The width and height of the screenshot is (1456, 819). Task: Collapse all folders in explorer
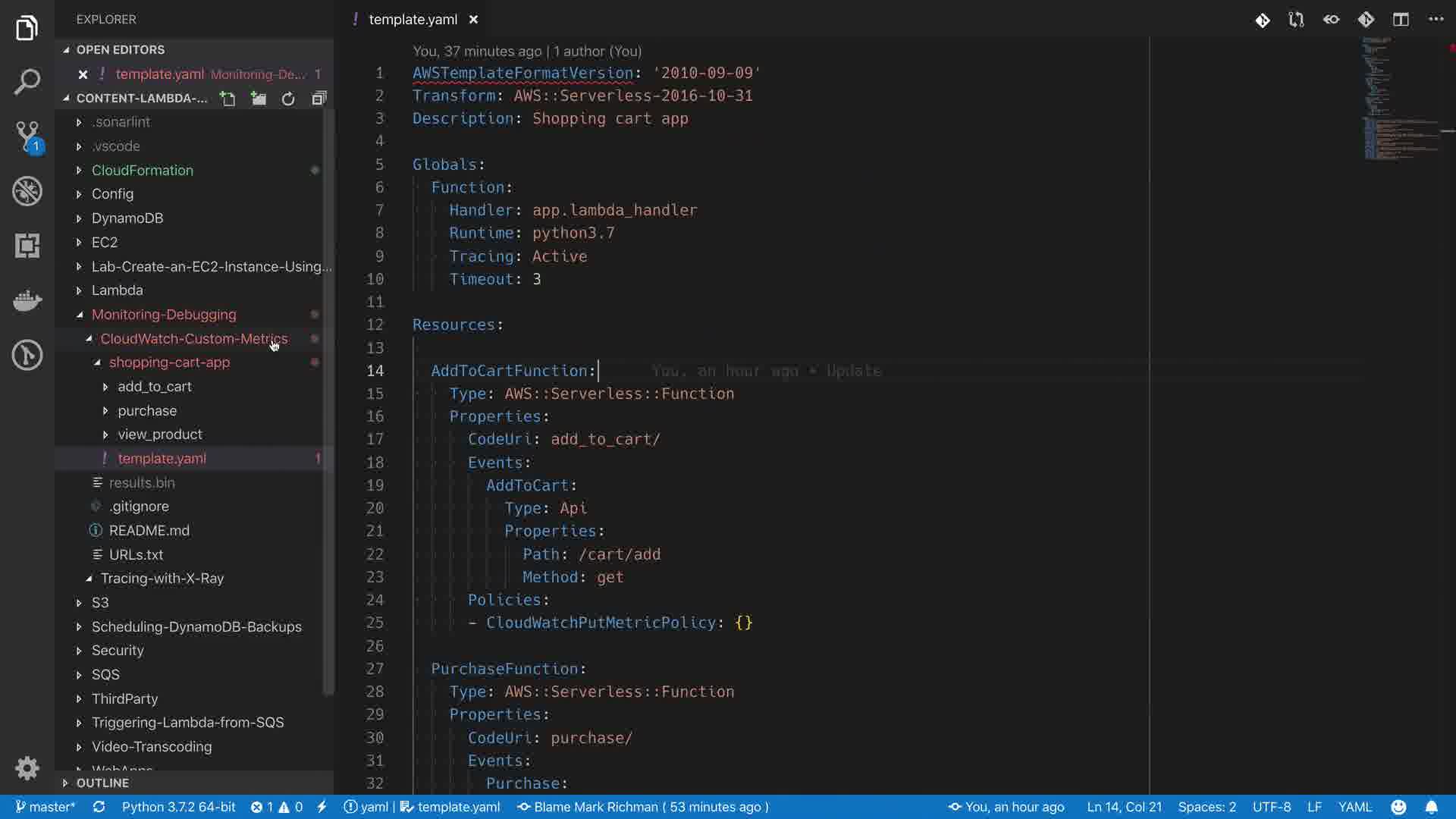pyautogui.click(x=319, y=99)
